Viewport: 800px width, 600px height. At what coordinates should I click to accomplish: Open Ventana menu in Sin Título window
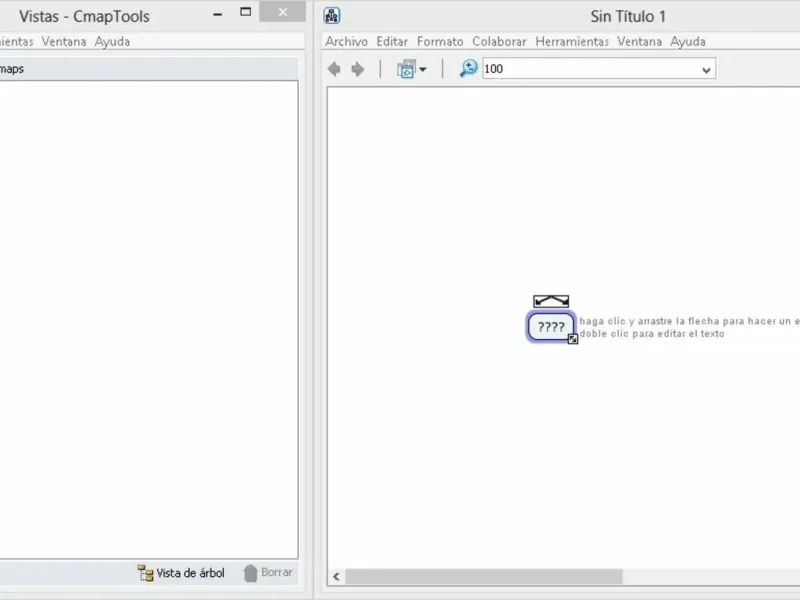point(639,41)
